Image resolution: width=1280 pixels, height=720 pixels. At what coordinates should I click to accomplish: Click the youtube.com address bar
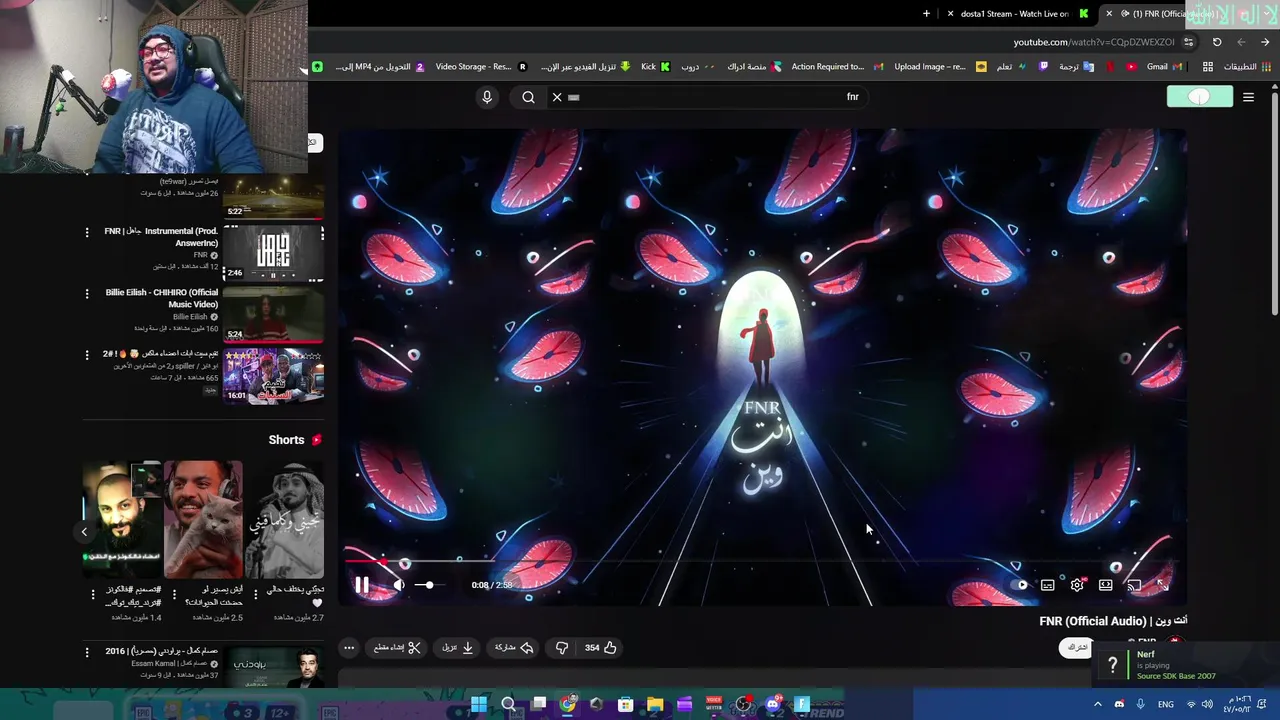tap(1094, 42)
